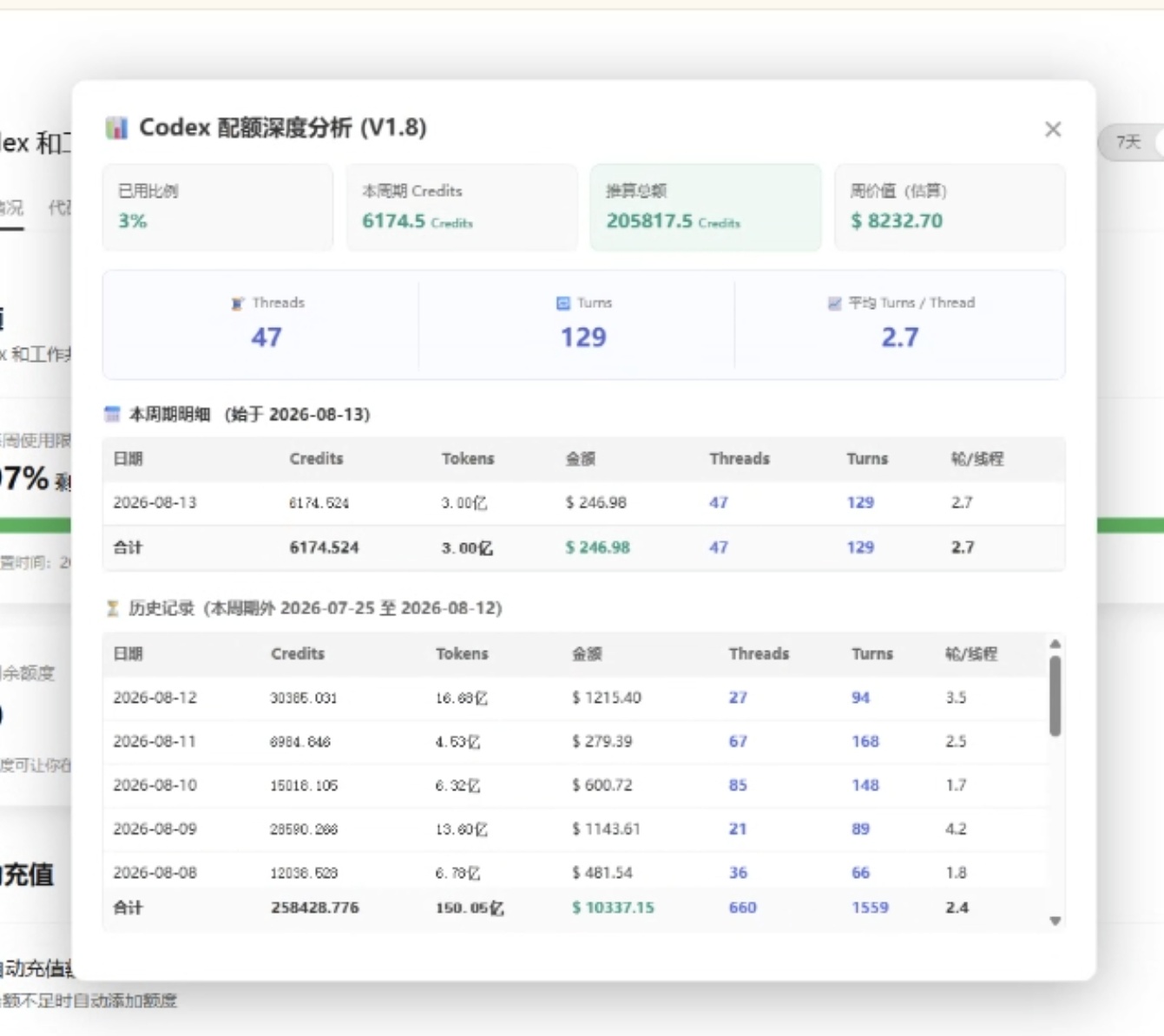
Task: Click the large 129 Turns summary figure
Action: (x=583, y=338)
